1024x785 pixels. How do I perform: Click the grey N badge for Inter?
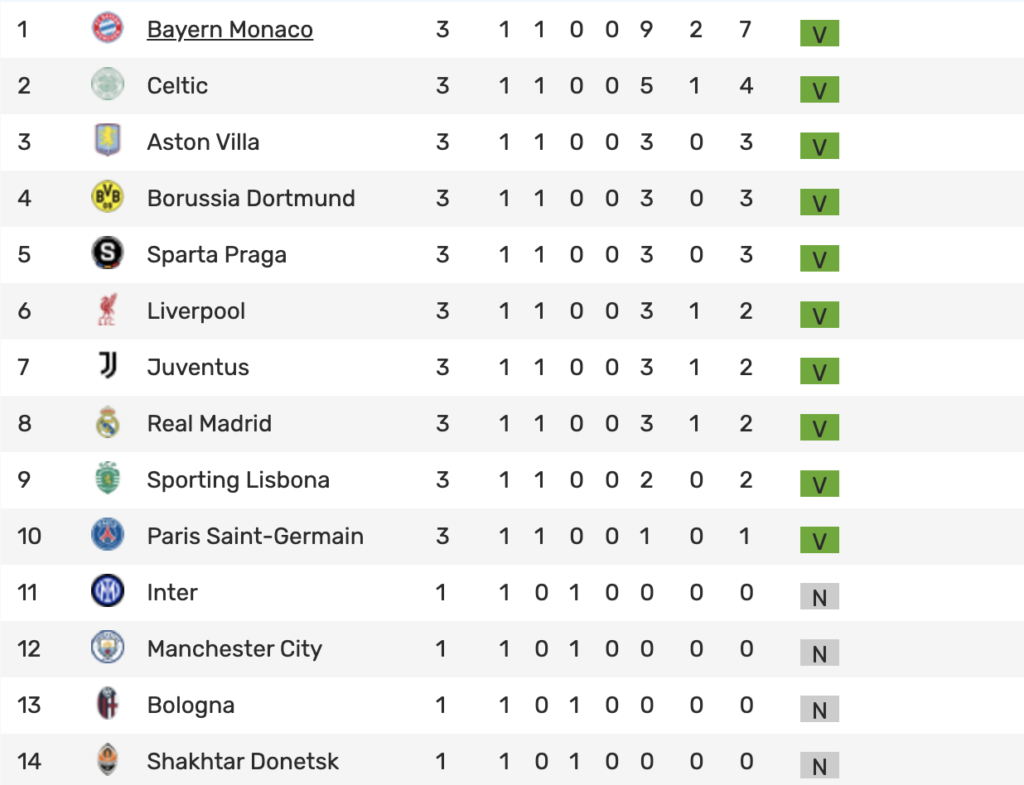[819, 596]
